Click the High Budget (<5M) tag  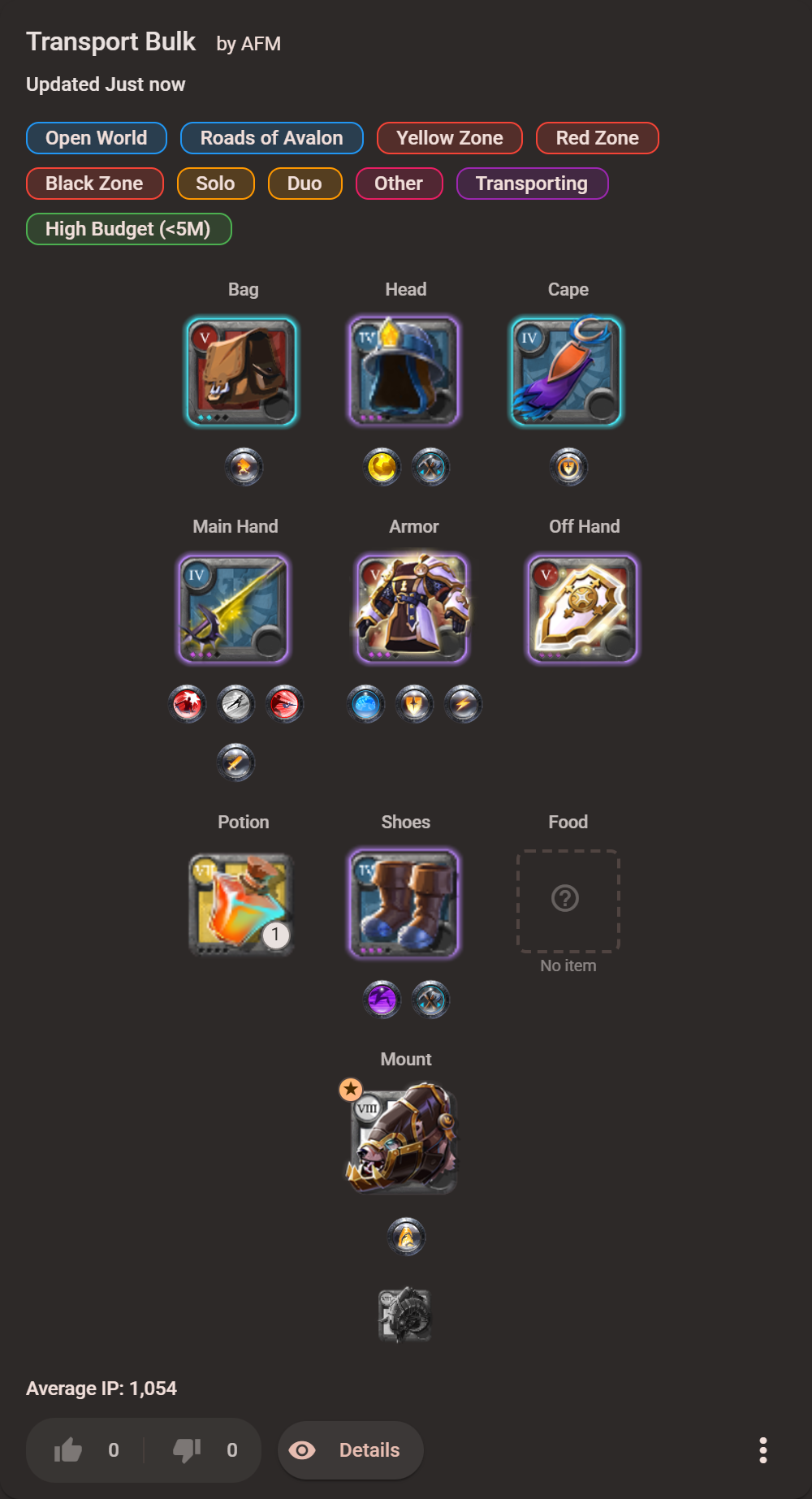click(x=128, y=229)
